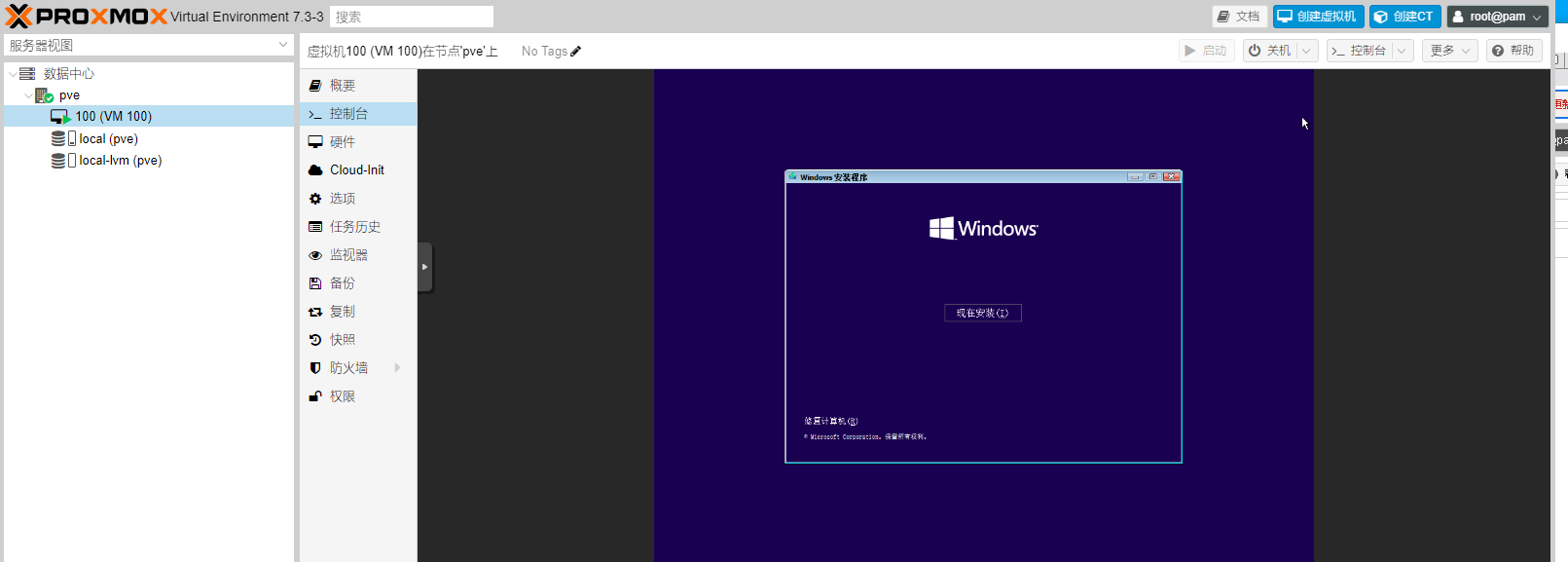Screen dimensions: 1568x562
Task: Open the 关机 dropdown arrow
Action: (1307, 51)
